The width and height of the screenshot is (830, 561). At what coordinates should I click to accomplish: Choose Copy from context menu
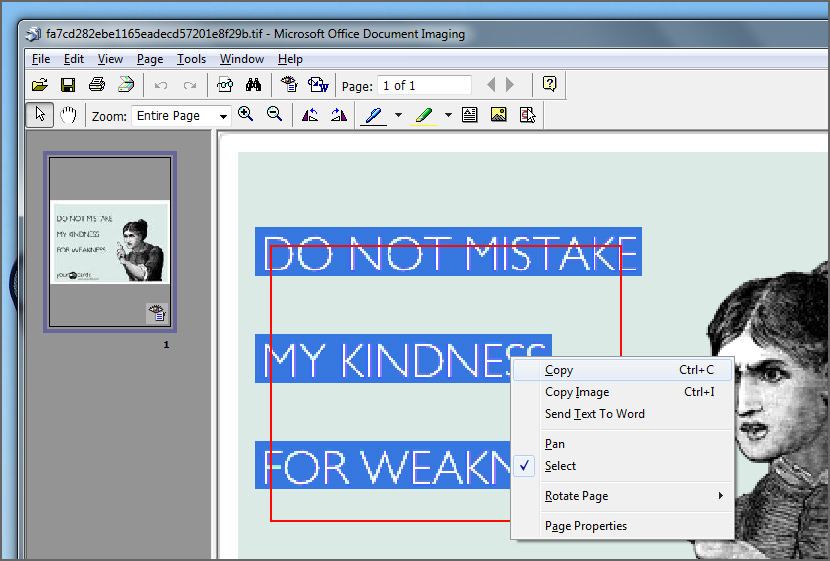tap(622, 370)
